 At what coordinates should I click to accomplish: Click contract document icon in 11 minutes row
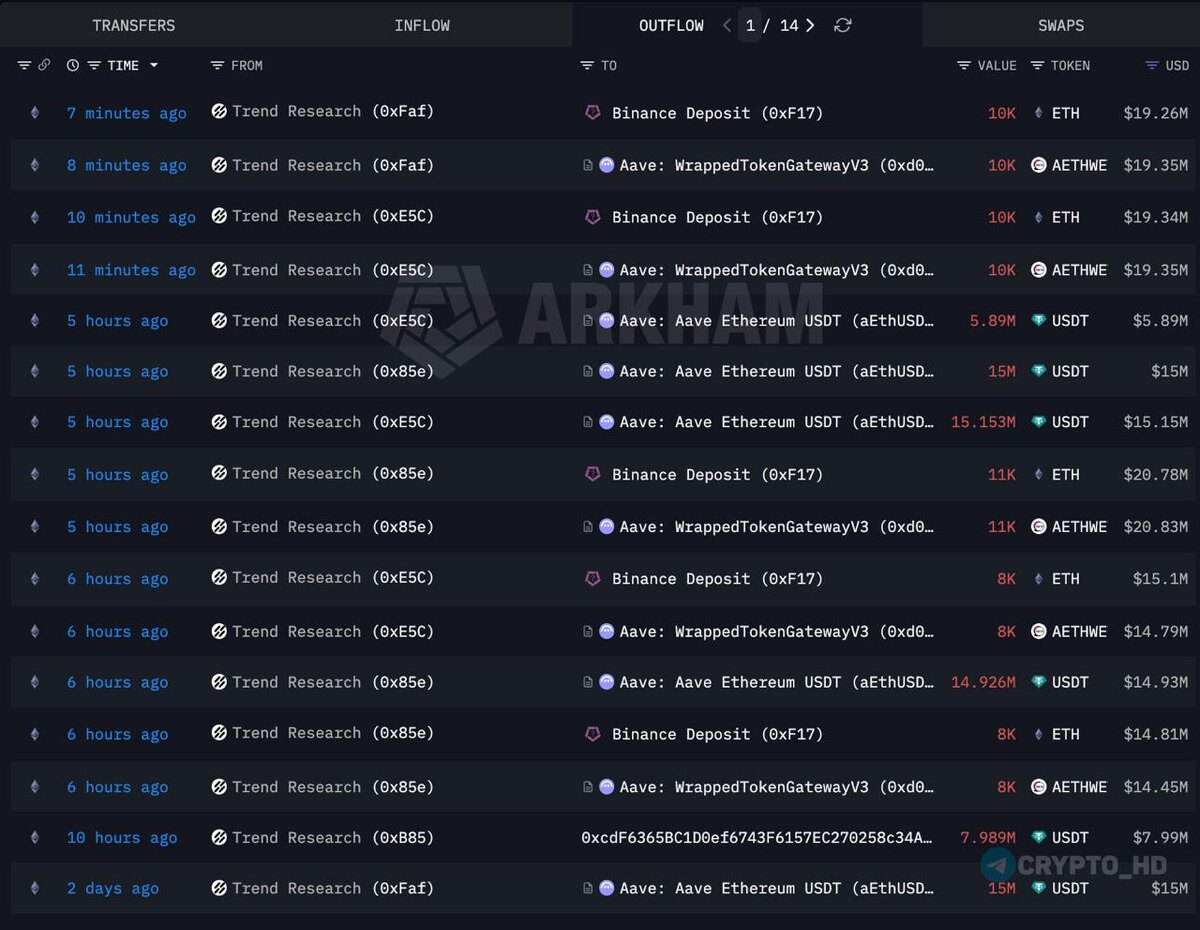point(588,270)
